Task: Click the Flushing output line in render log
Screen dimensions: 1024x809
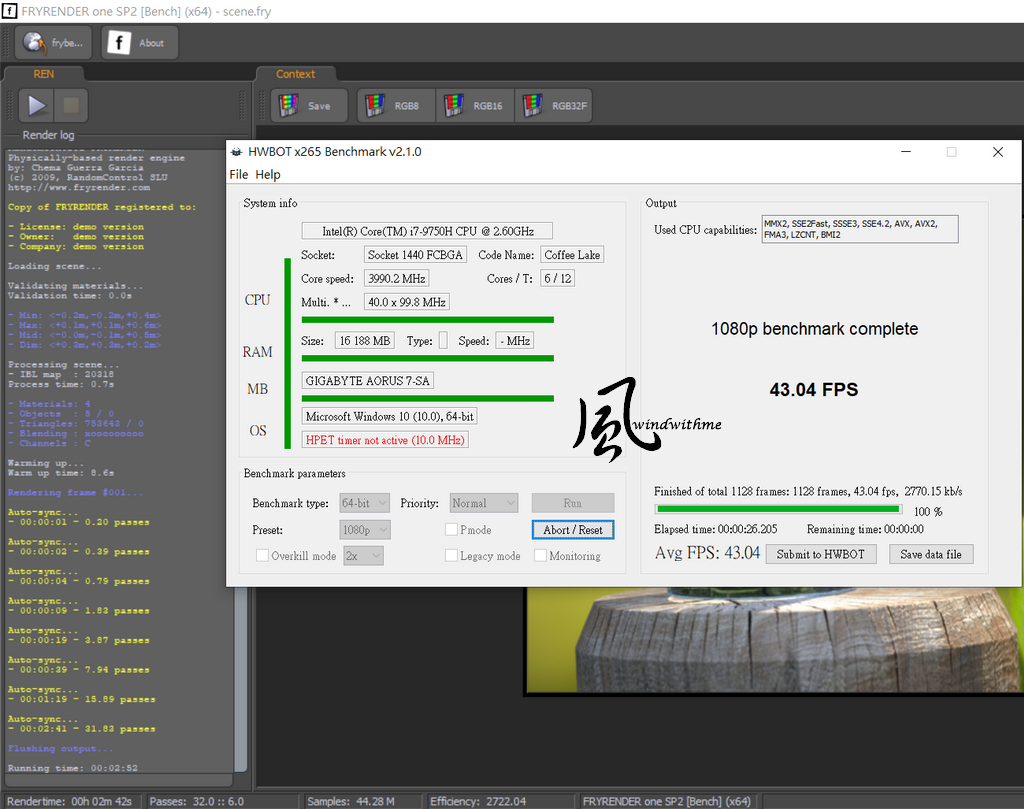Action: [60, 748]
